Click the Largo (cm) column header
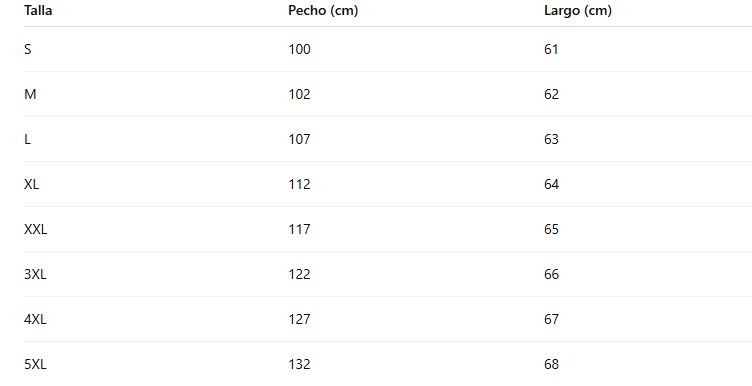This screenshot has height=386, width=752. click(577, 11)
